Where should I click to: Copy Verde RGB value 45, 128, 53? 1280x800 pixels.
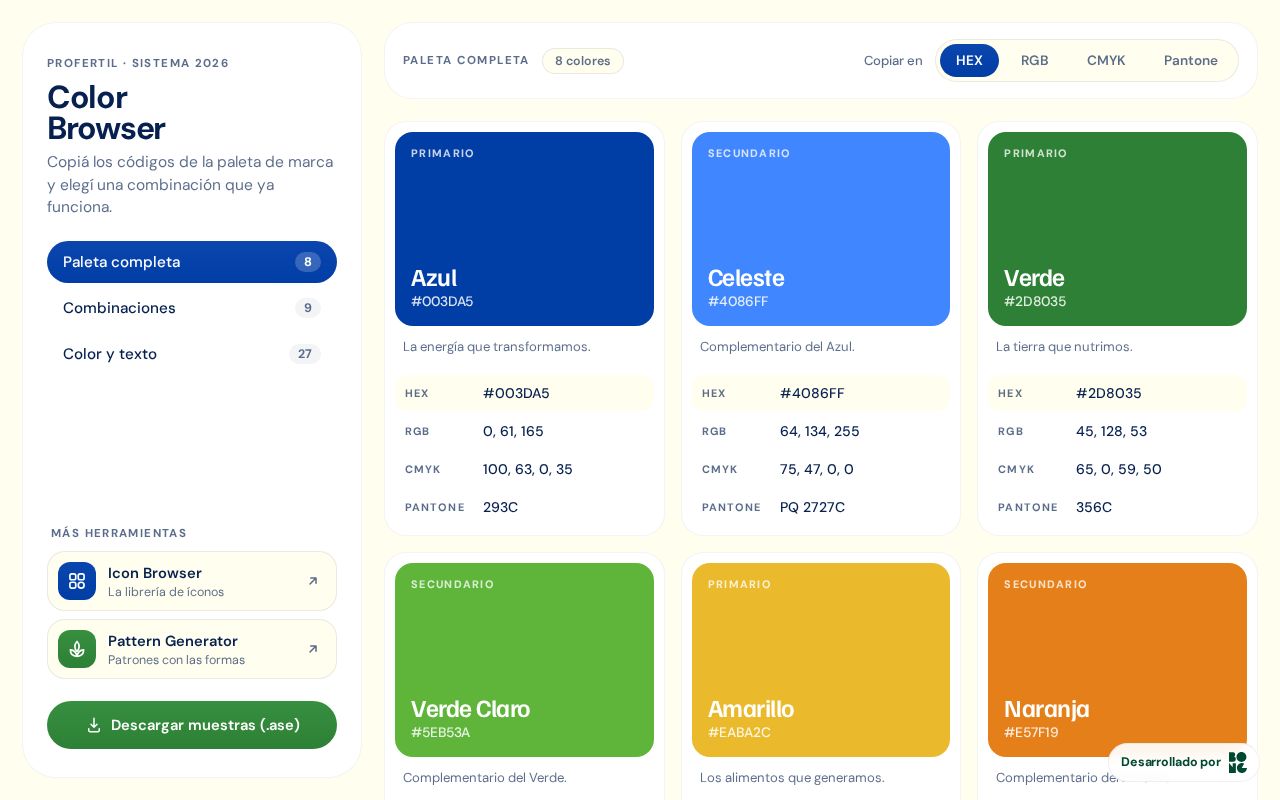[x=1117, y=431]
